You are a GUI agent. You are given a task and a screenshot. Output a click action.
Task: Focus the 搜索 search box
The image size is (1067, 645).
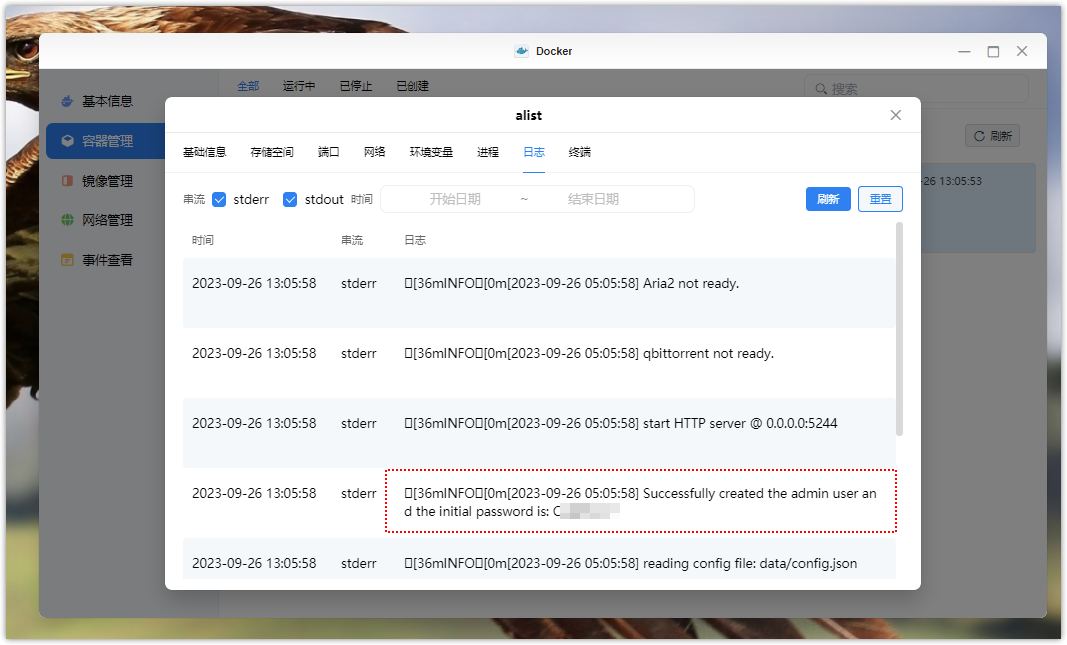click(917, 89)
